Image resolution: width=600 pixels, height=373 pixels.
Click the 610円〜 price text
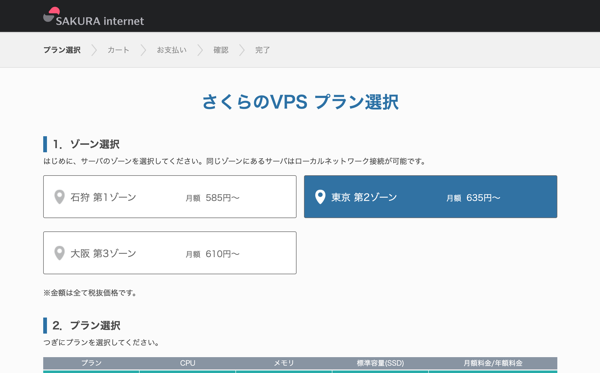click(222, 254)
